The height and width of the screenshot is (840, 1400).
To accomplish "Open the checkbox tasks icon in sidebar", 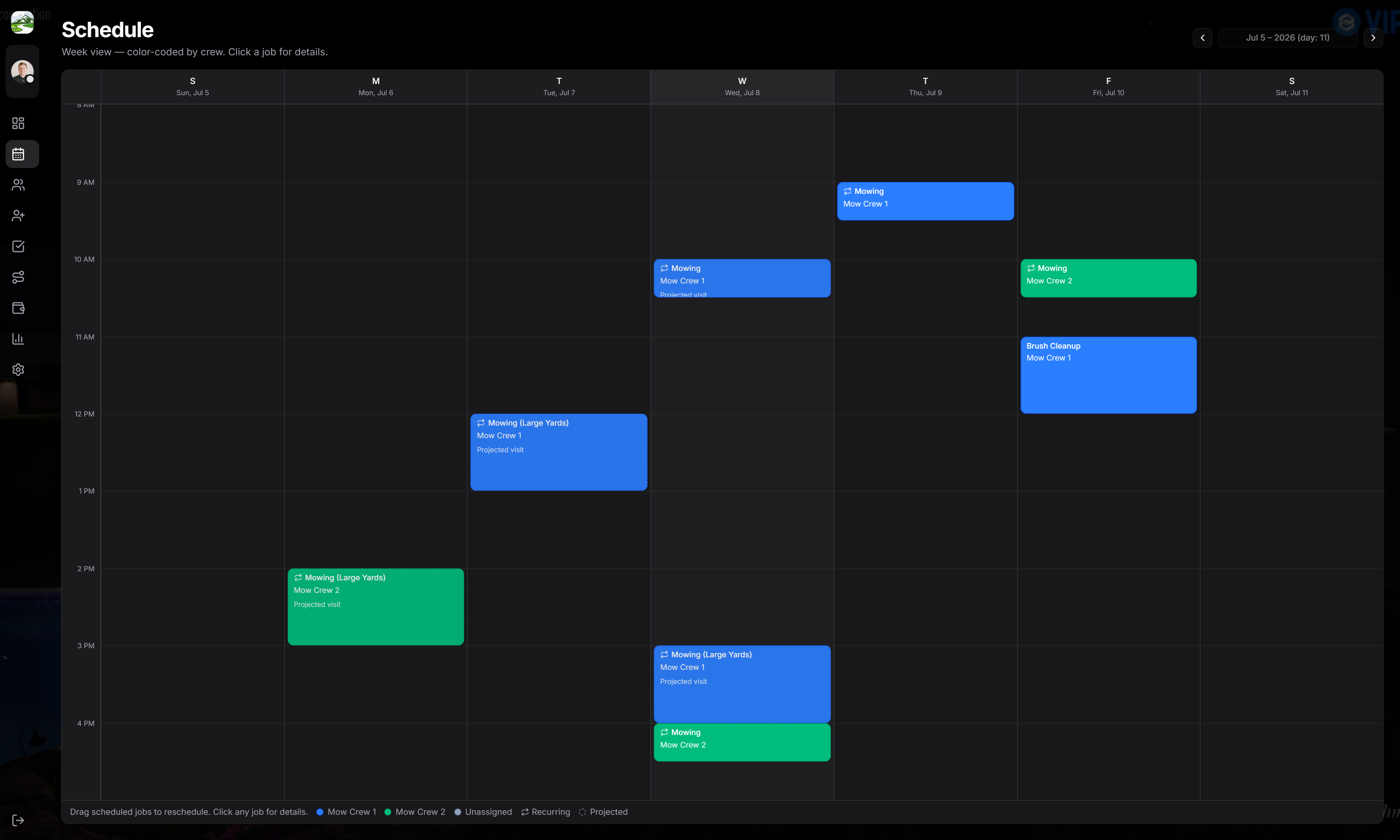I will click(x=18, y=246).
